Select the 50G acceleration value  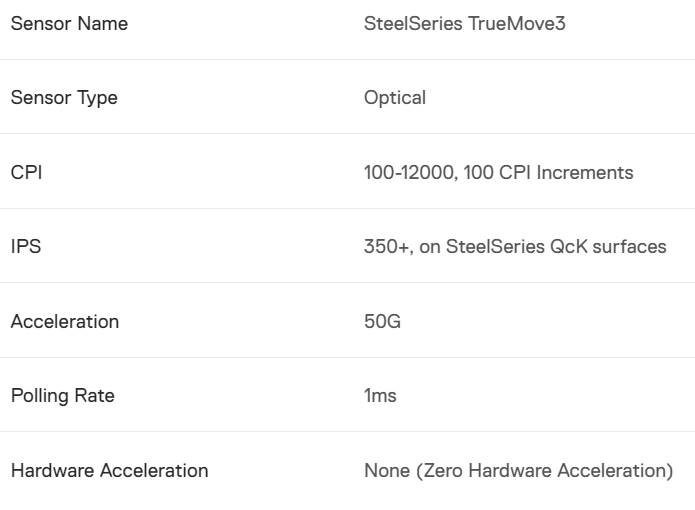382,321
